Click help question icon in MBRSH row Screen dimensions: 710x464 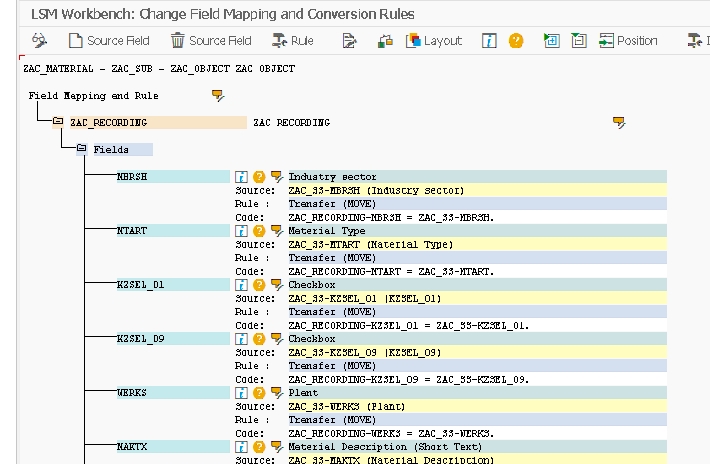[x=259, y=177]
